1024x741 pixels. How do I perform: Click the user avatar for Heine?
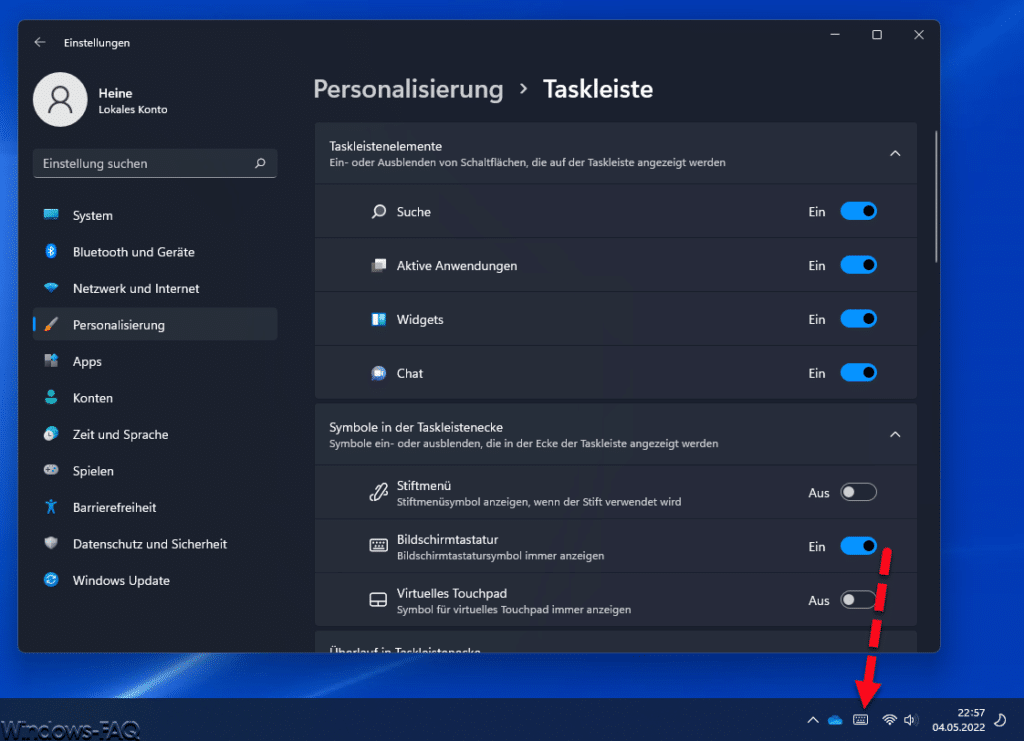[60, 100]
